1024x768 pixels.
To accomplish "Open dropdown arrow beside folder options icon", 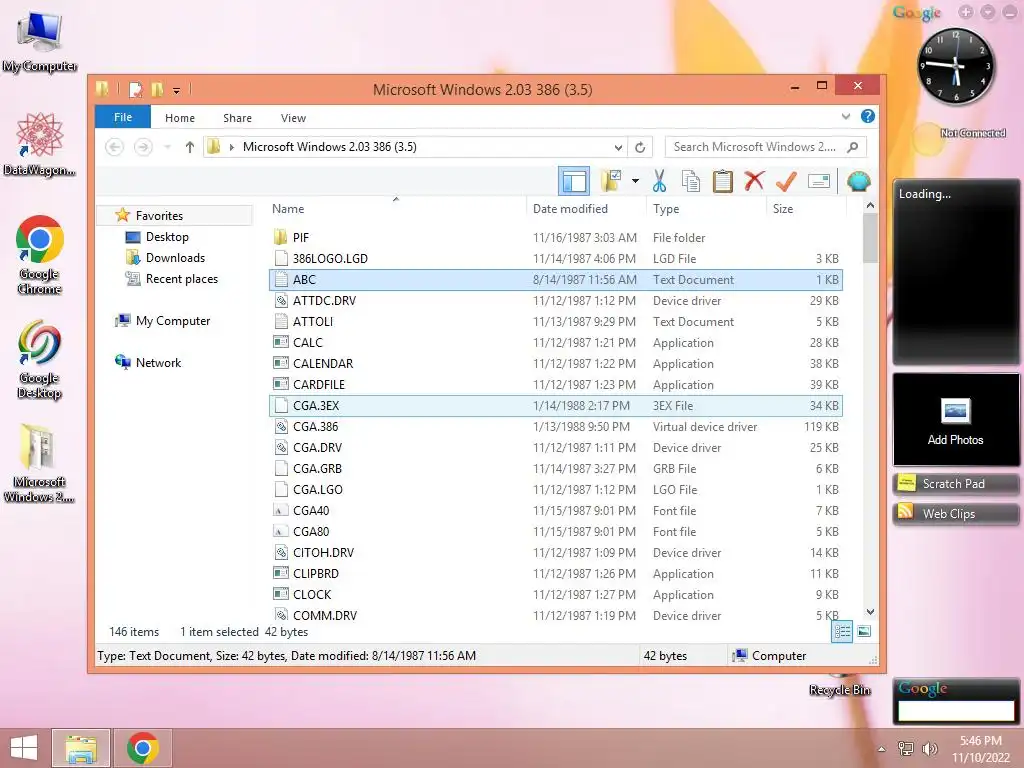I will click(x=635, y=181).
